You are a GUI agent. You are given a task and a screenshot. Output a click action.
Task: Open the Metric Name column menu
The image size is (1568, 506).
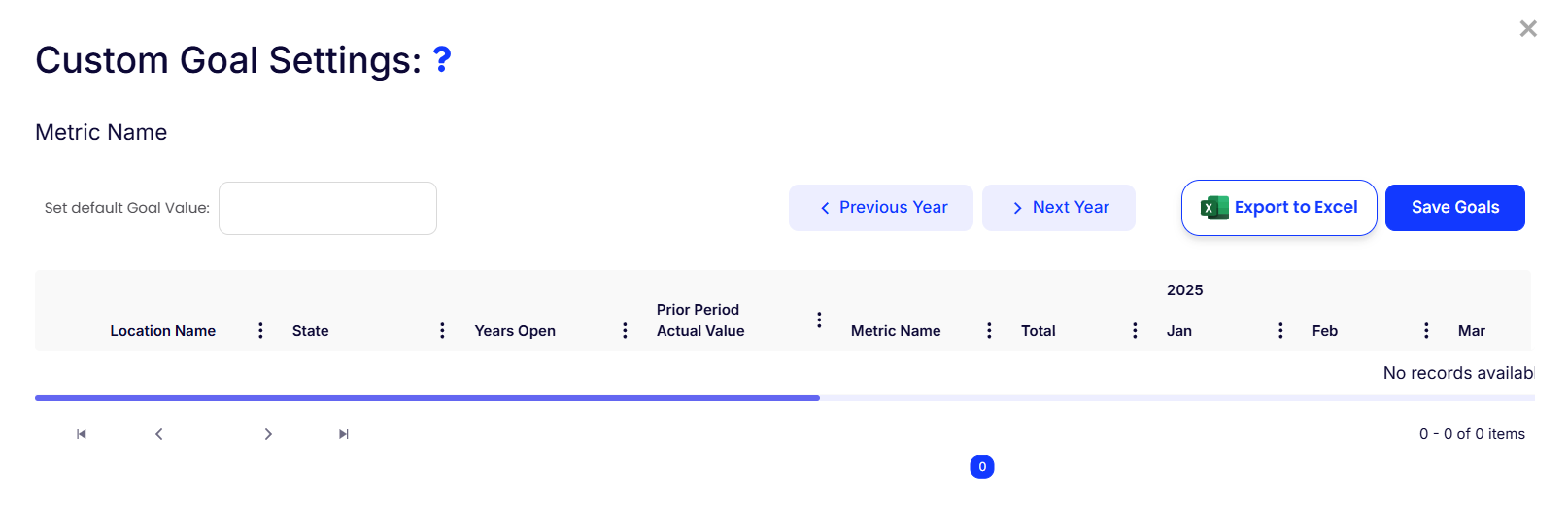point(989,331)
